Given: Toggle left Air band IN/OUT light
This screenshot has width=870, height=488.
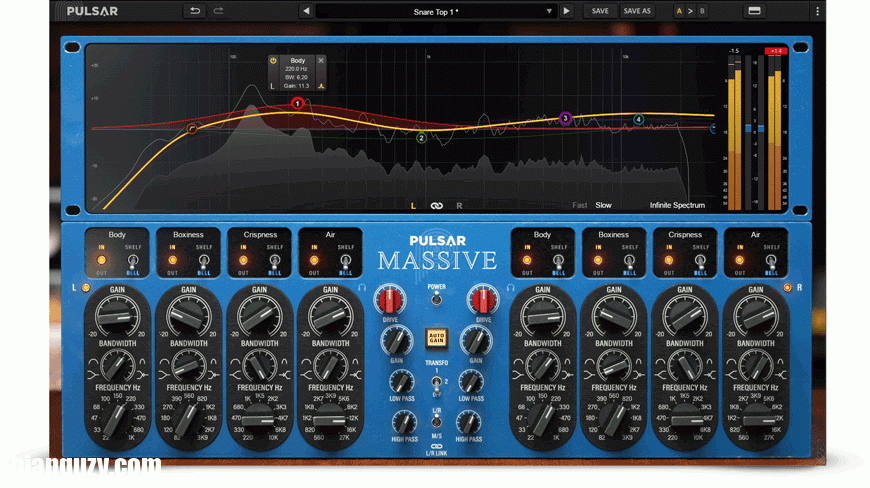Looking at the screenshot, I should coord(314,260).
